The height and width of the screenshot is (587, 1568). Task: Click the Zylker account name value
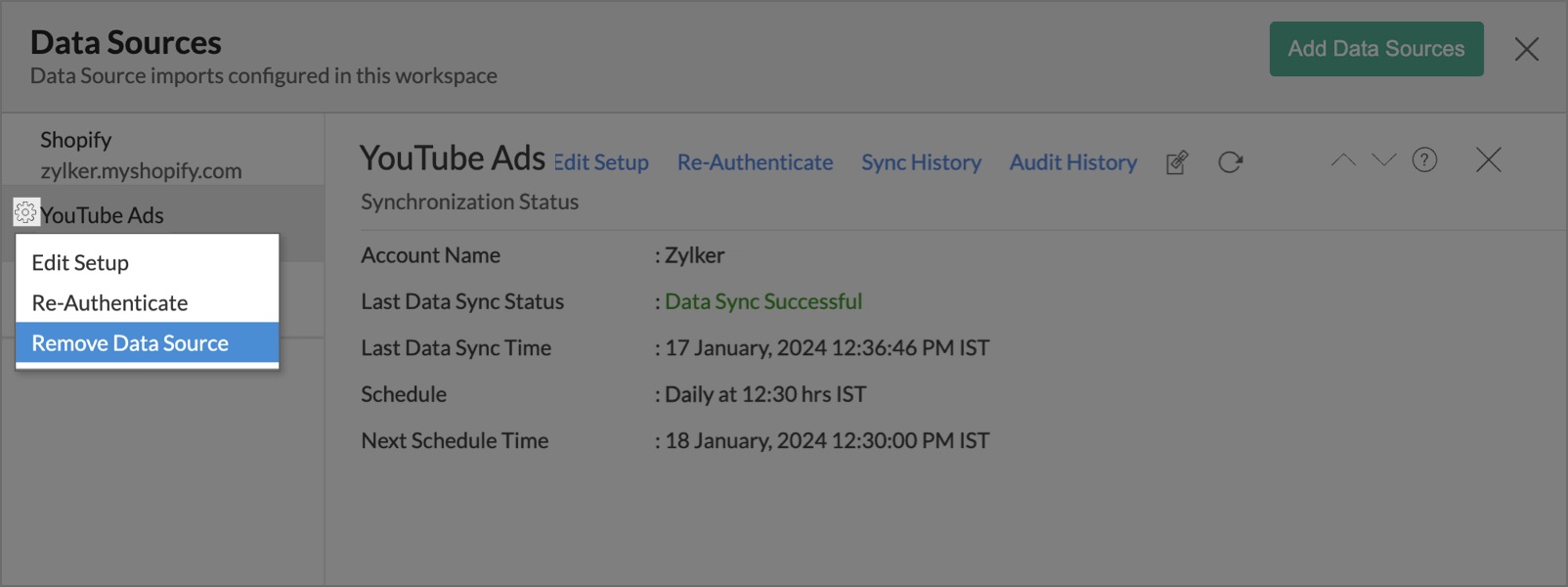click(x=695, y=255)
